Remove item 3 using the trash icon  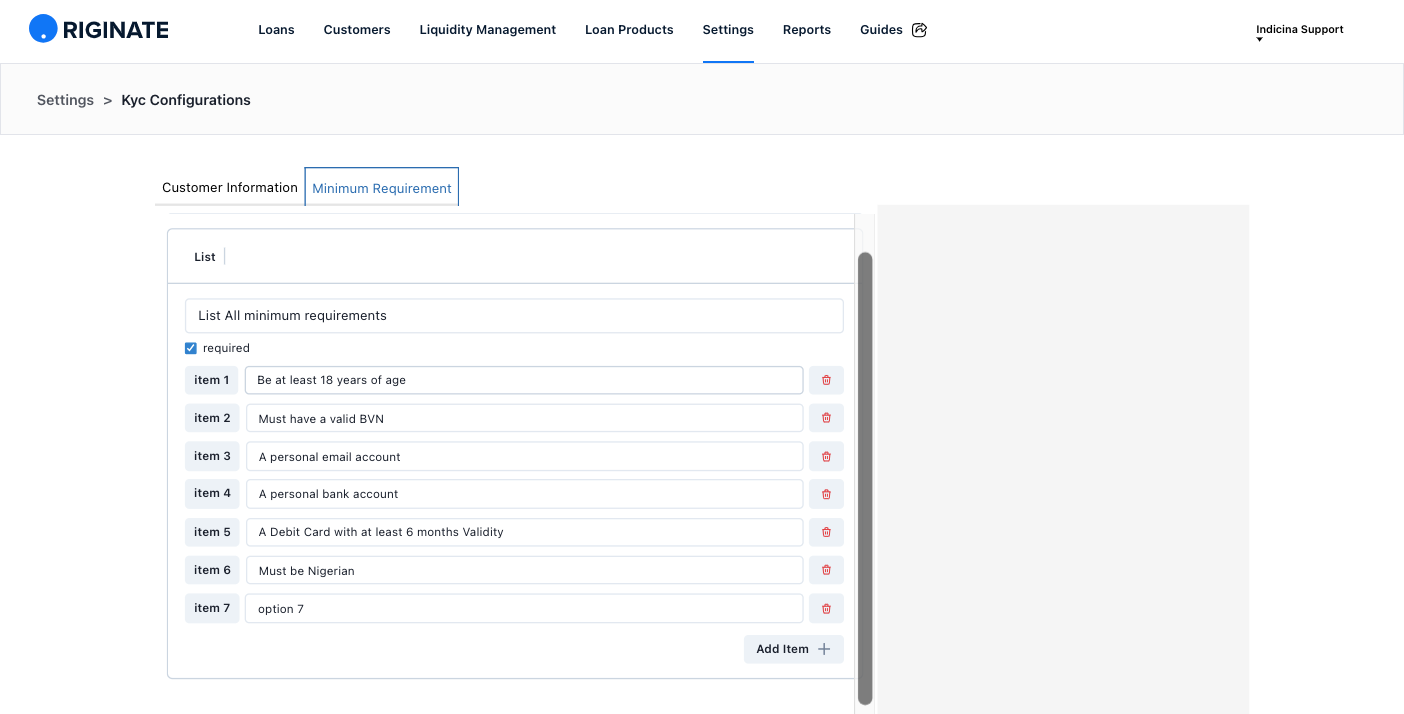(x=826, y=456)
